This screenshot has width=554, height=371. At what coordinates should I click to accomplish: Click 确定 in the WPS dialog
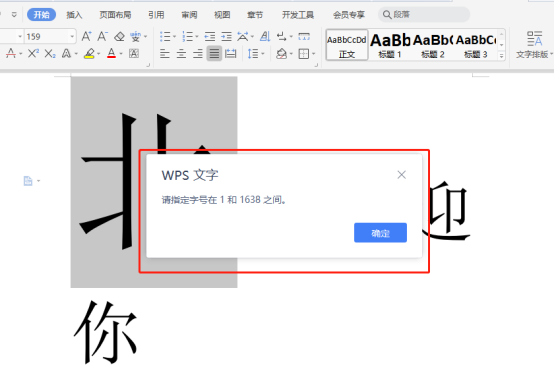point(380,232)
